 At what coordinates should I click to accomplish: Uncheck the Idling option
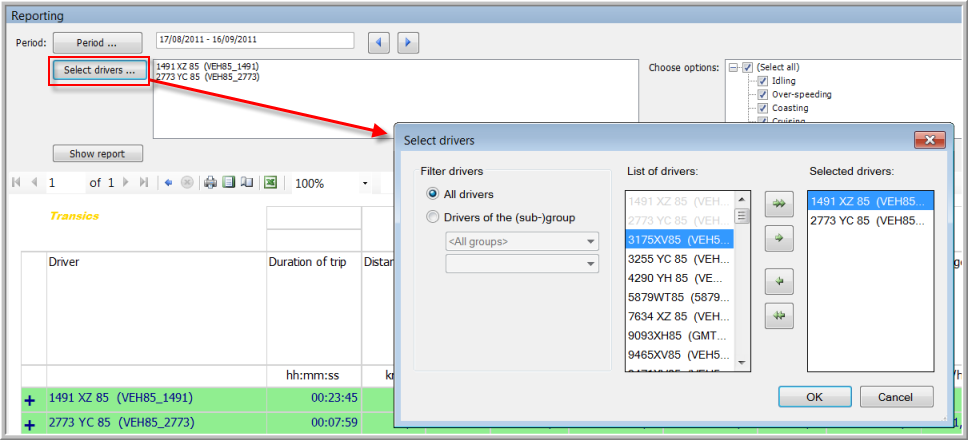(x=762, y=81)
